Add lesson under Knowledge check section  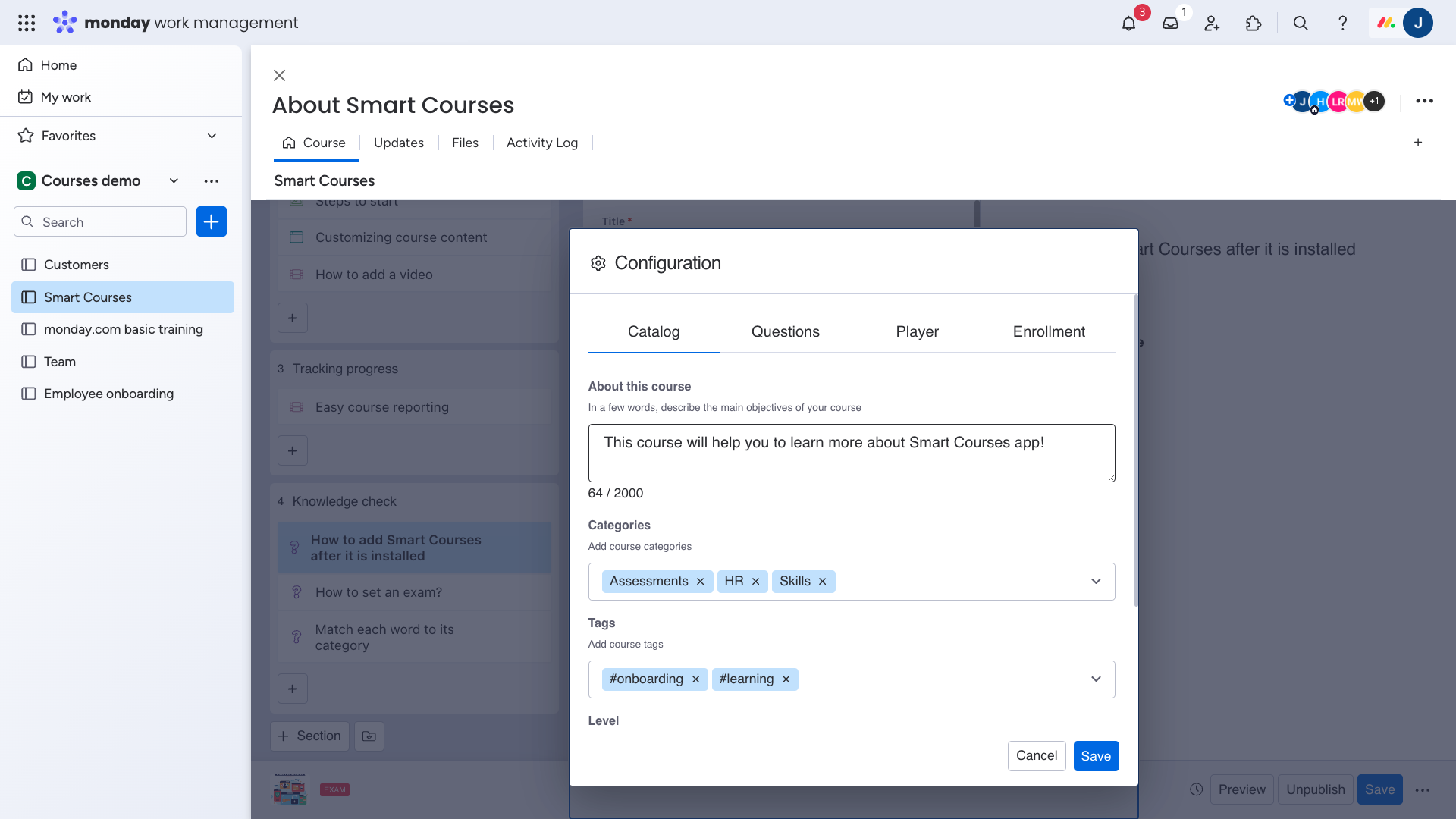[x=292, y=689]
